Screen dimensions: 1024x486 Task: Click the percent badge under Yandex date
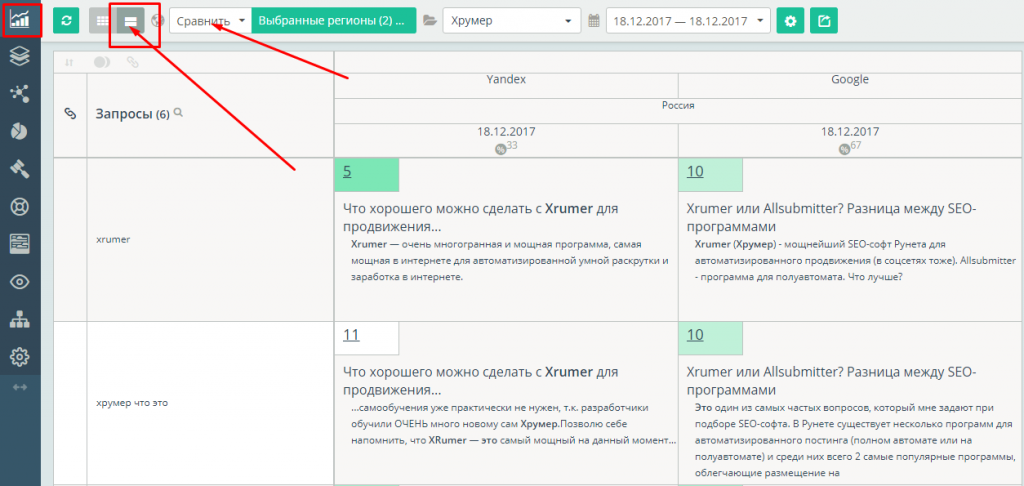(500, 150)
